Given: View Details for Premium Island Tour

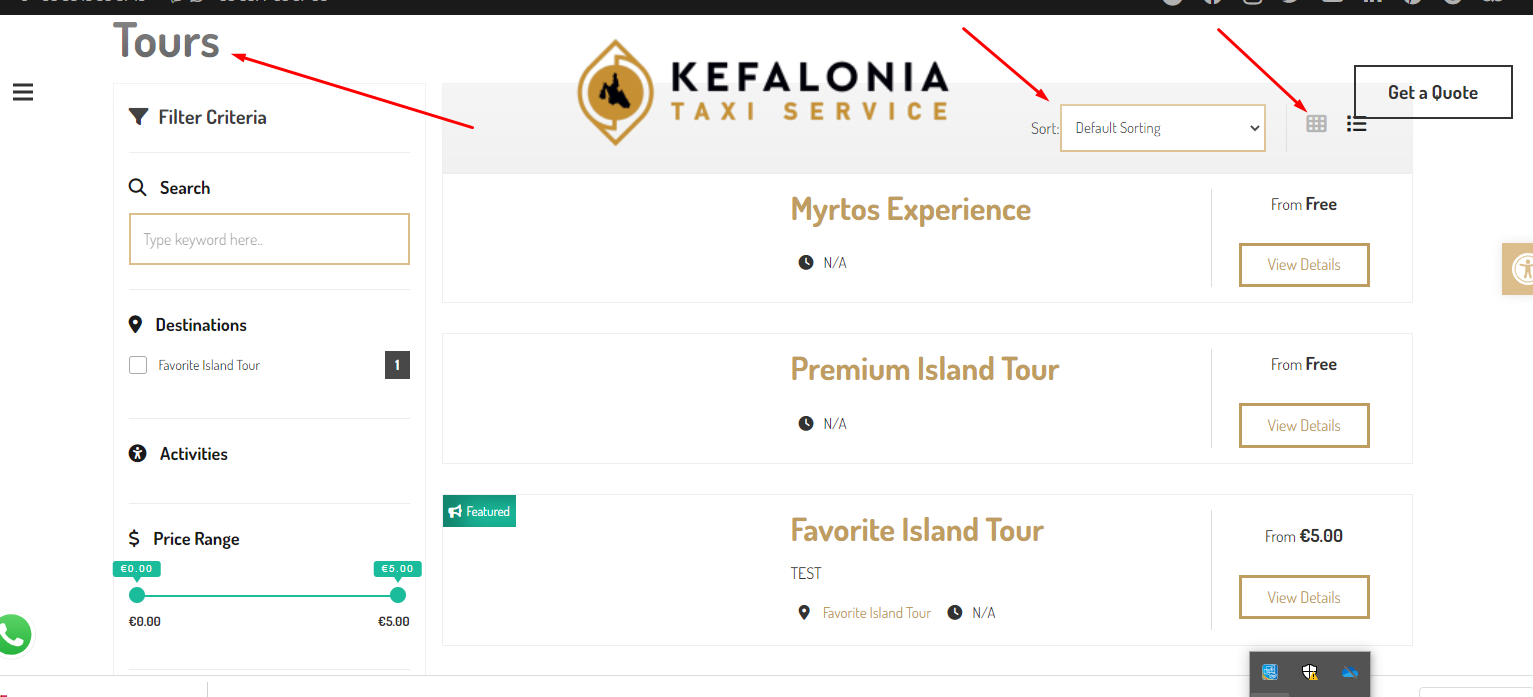Looking at the screenshot, I should pos(1304,425).
